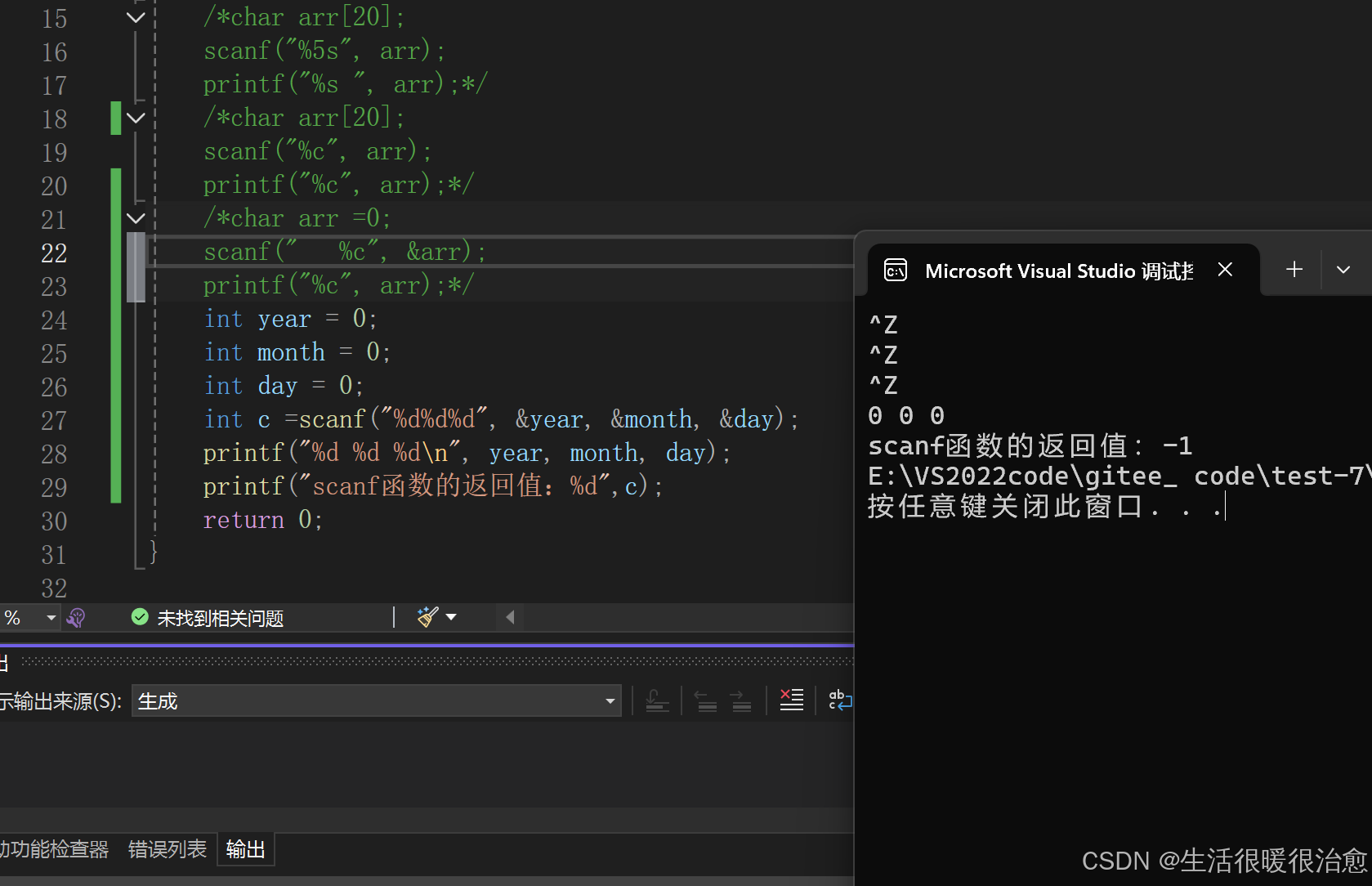Viewport: 1372px width, 886px height.
Task: Switch to the 错误列表 tab
Action: pos(168,849)
